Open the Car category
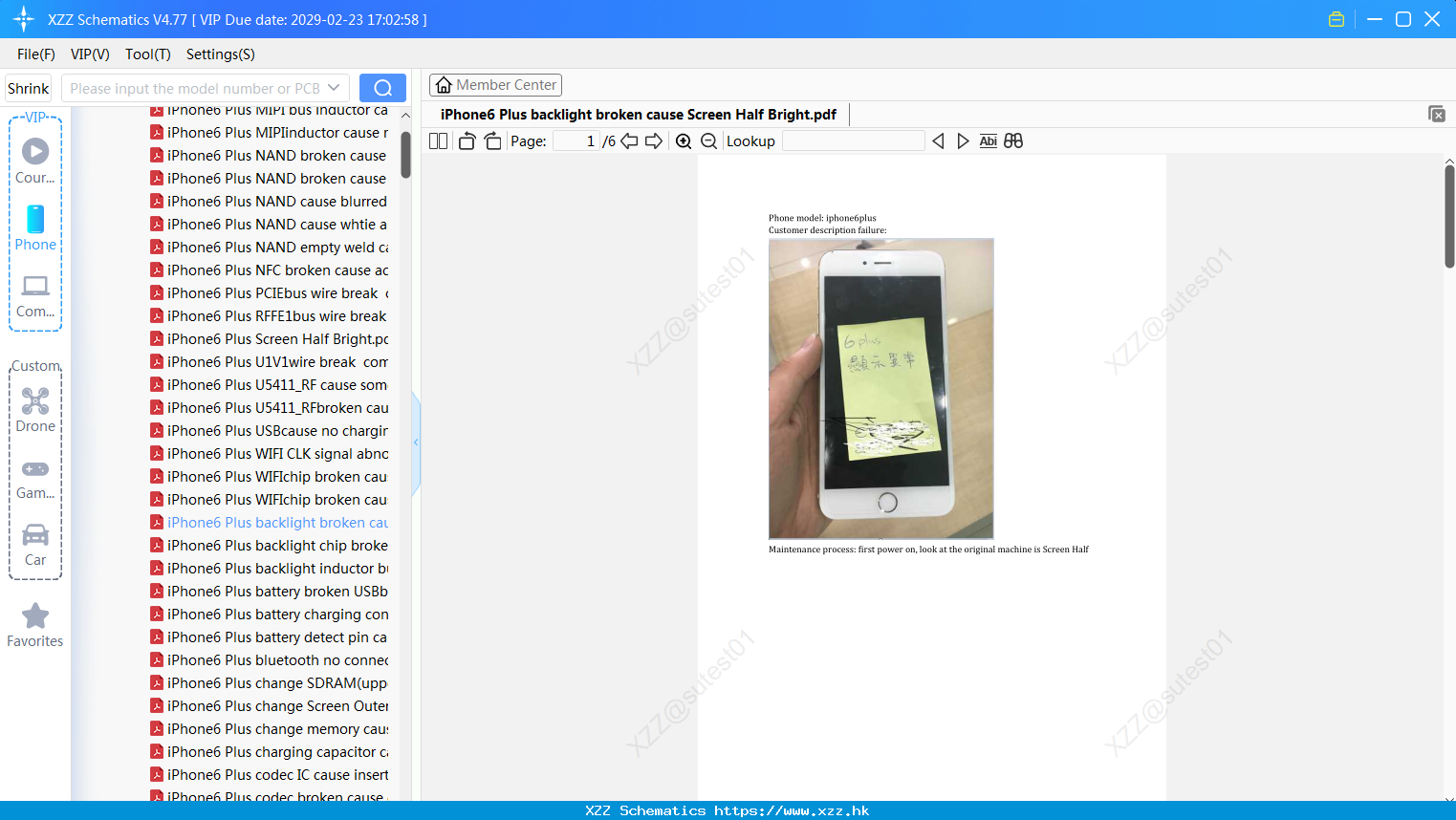The width and height of the screenshot is (1456, 820). (x=35, y=545)
